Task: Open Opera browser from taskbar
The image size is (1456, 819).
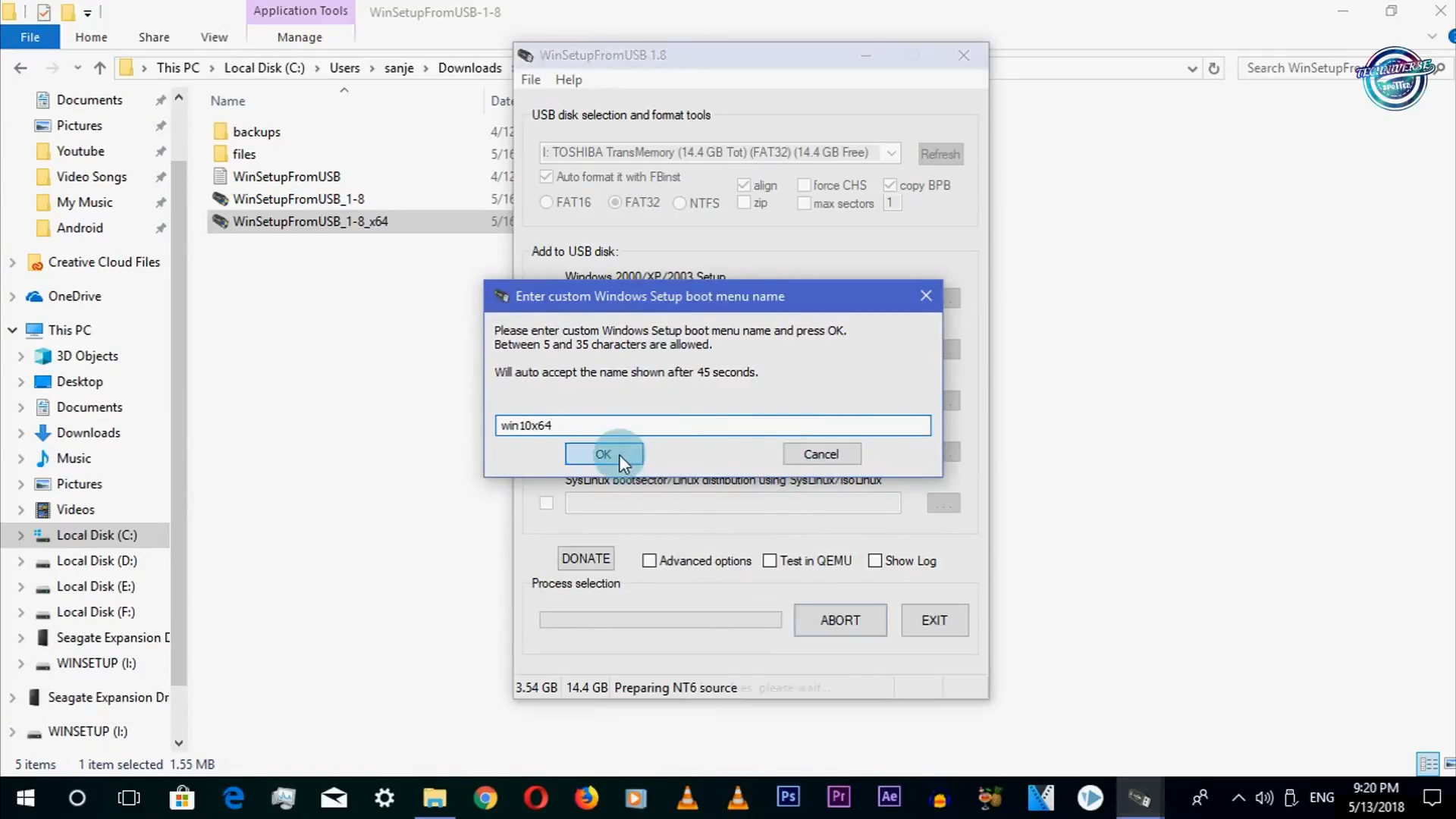Action: pos(536,798)
